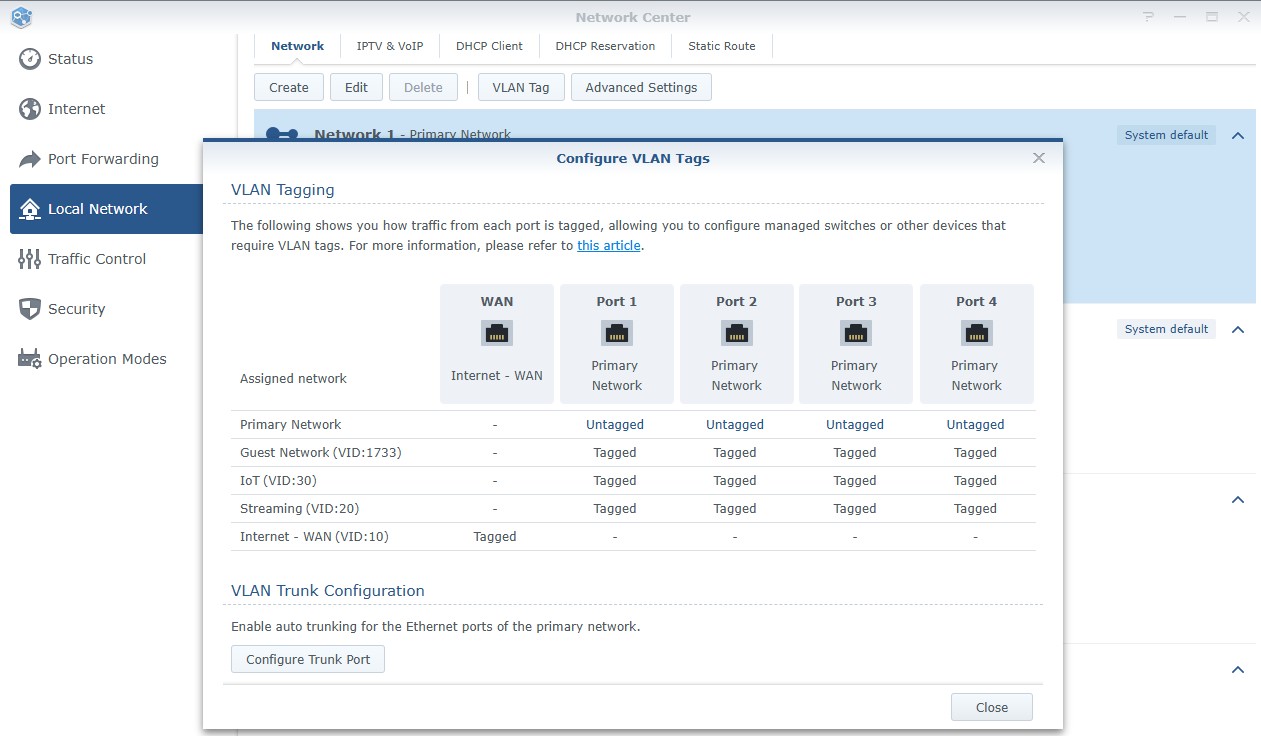This screenshot has height=736, width=1261.
Task: Click the Security shield icon
Action: pyautogui.click(x=30, y=309)
